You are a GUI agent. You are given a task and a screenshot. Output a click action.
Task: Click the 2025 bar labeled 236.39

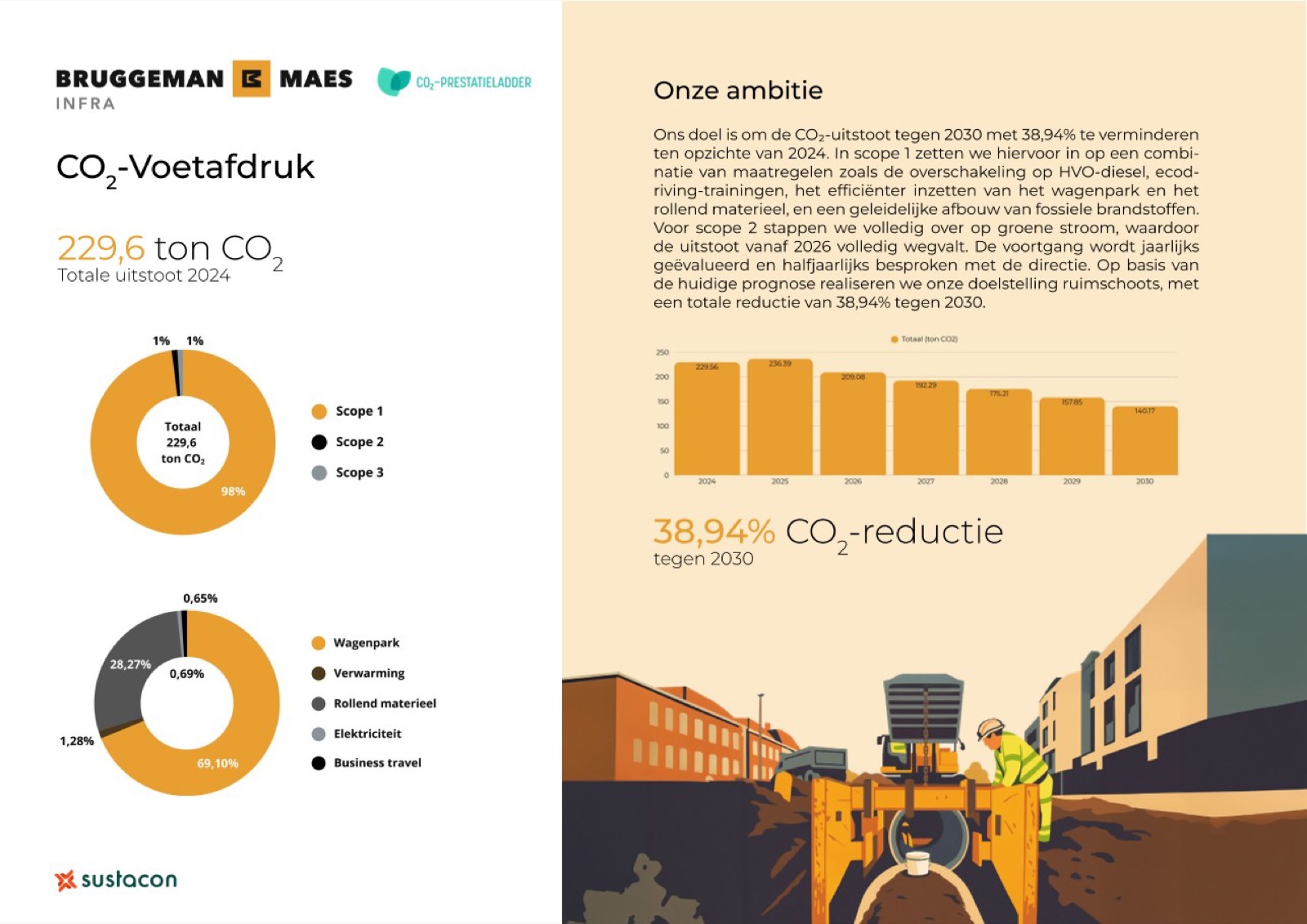(x=780, y=417)
